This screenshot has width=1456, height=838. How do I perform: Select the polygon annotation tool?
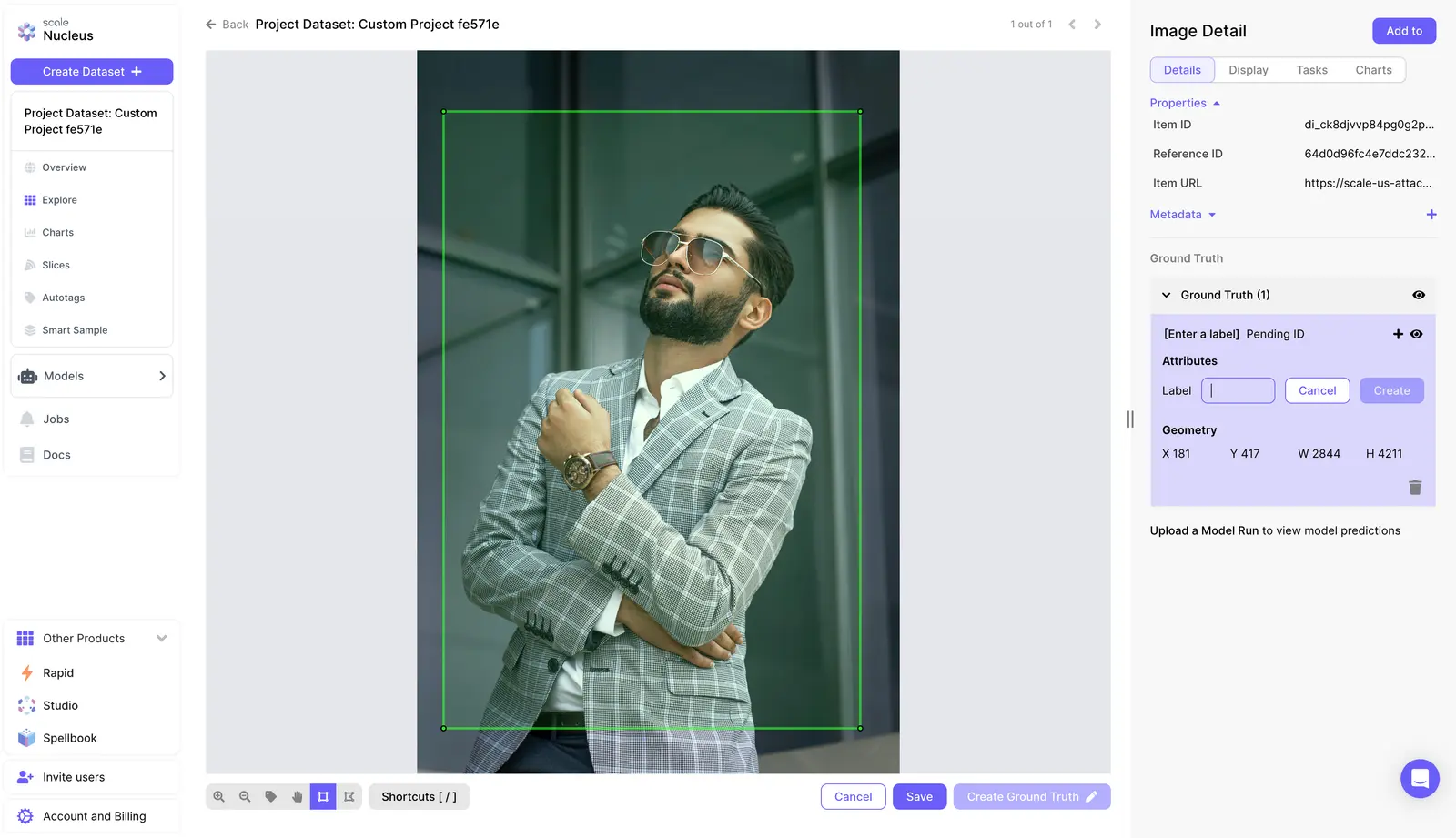pyautogui.click(x=349, y=796)
